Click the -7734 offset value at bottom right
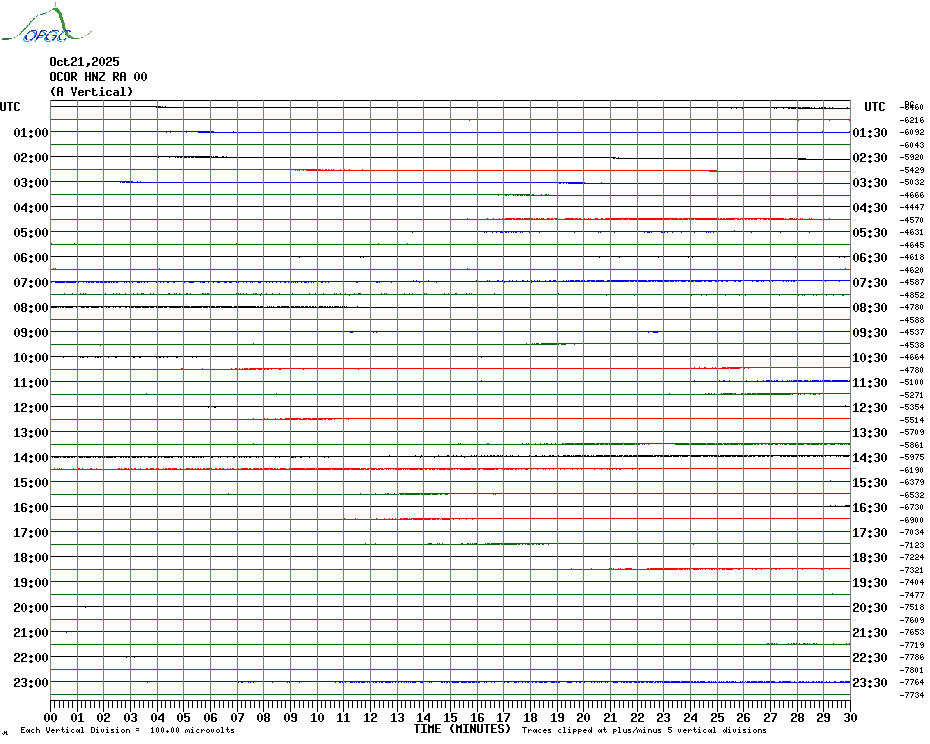 pos(912,695)
